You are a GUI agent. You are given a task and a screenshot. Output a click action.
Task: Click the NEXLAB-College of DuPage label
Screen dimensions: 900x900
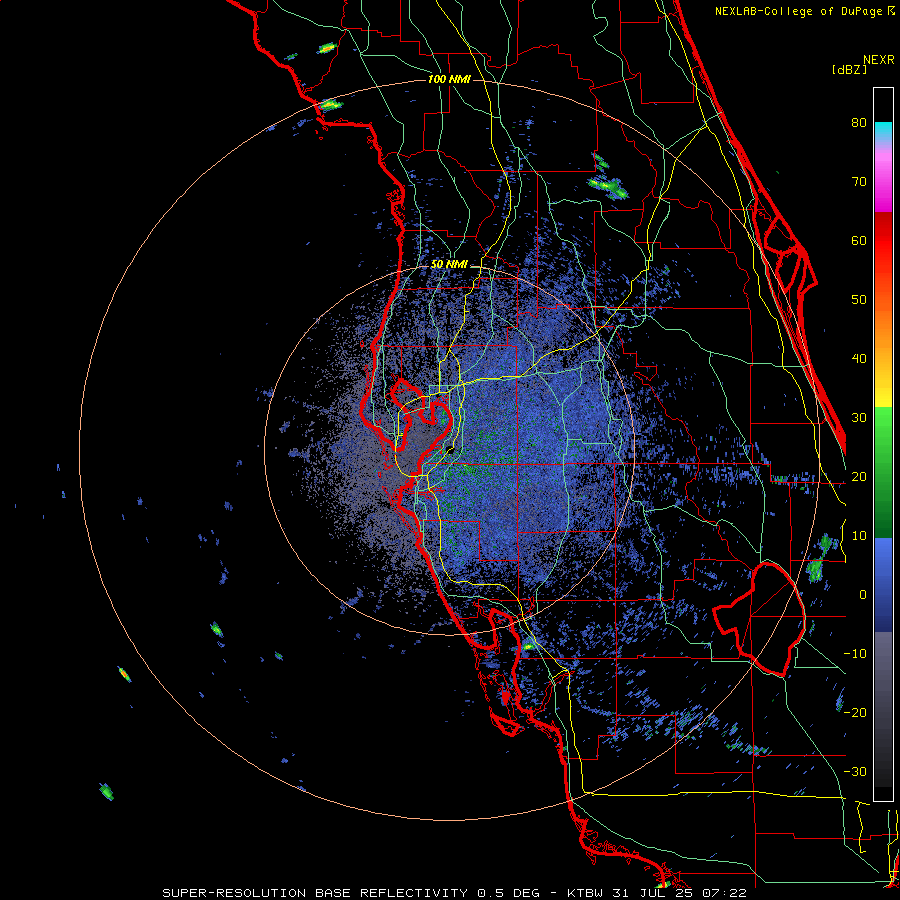[805, 11]
